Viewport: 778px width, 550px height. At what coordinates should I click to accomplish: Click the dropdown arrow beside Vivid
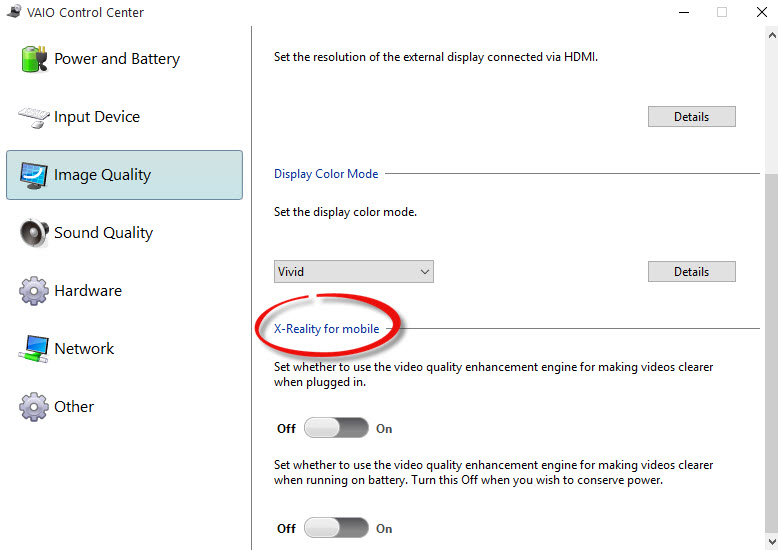click(424, 272)
